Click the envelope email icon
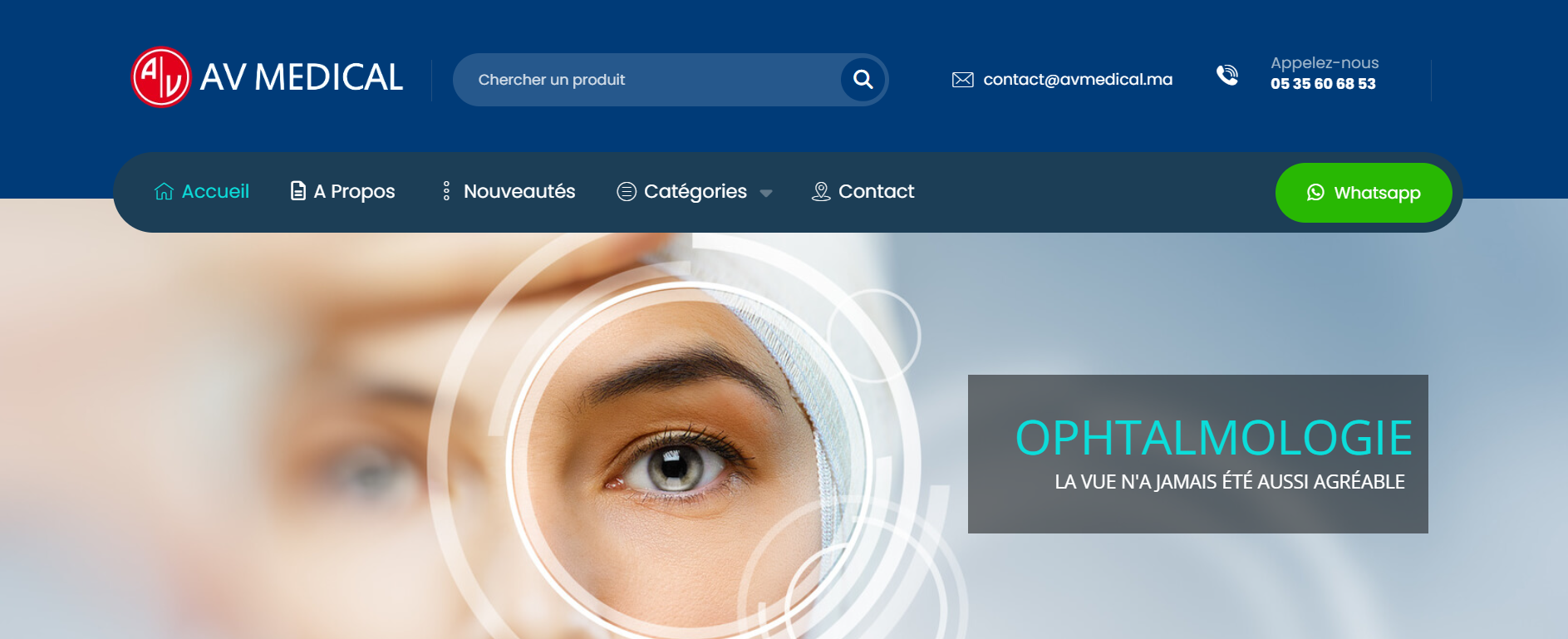This screenshot has width=1568, height=639. click(962, 80)
